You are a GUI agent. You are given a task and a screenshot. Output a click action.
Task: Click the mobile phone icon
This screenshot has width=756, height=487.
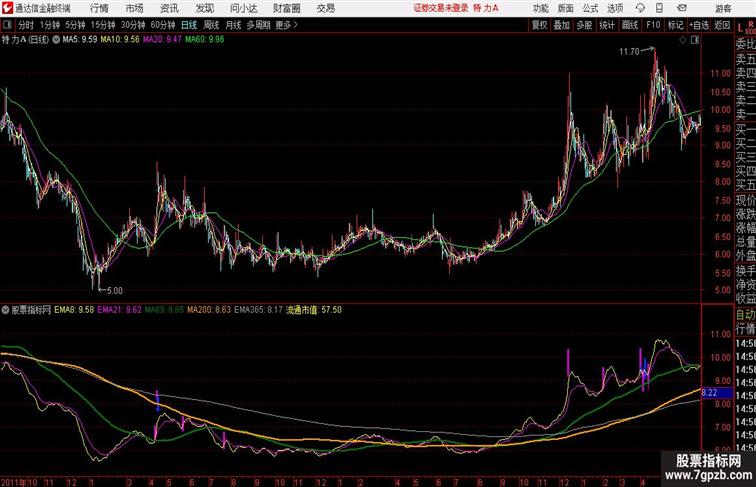pyautogui.click(x=659, y=8)
